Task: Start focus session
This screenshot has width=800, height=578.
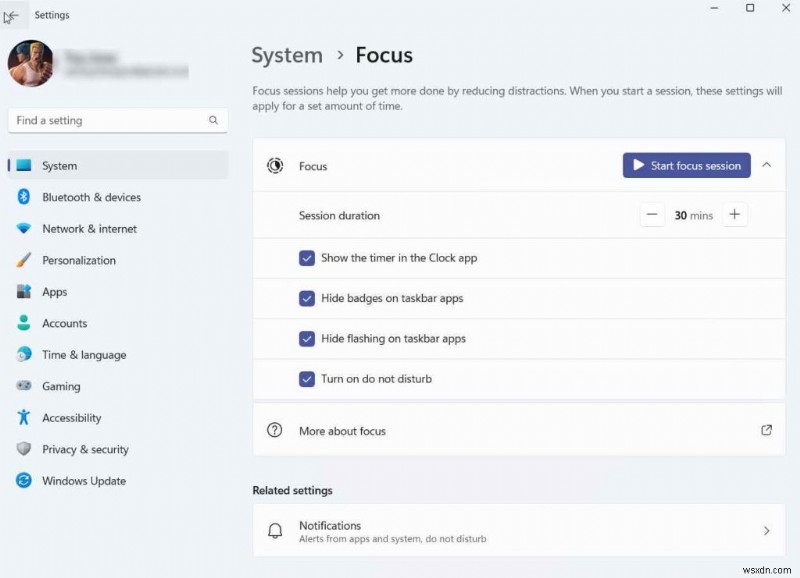Action: [x=686, y=165]
